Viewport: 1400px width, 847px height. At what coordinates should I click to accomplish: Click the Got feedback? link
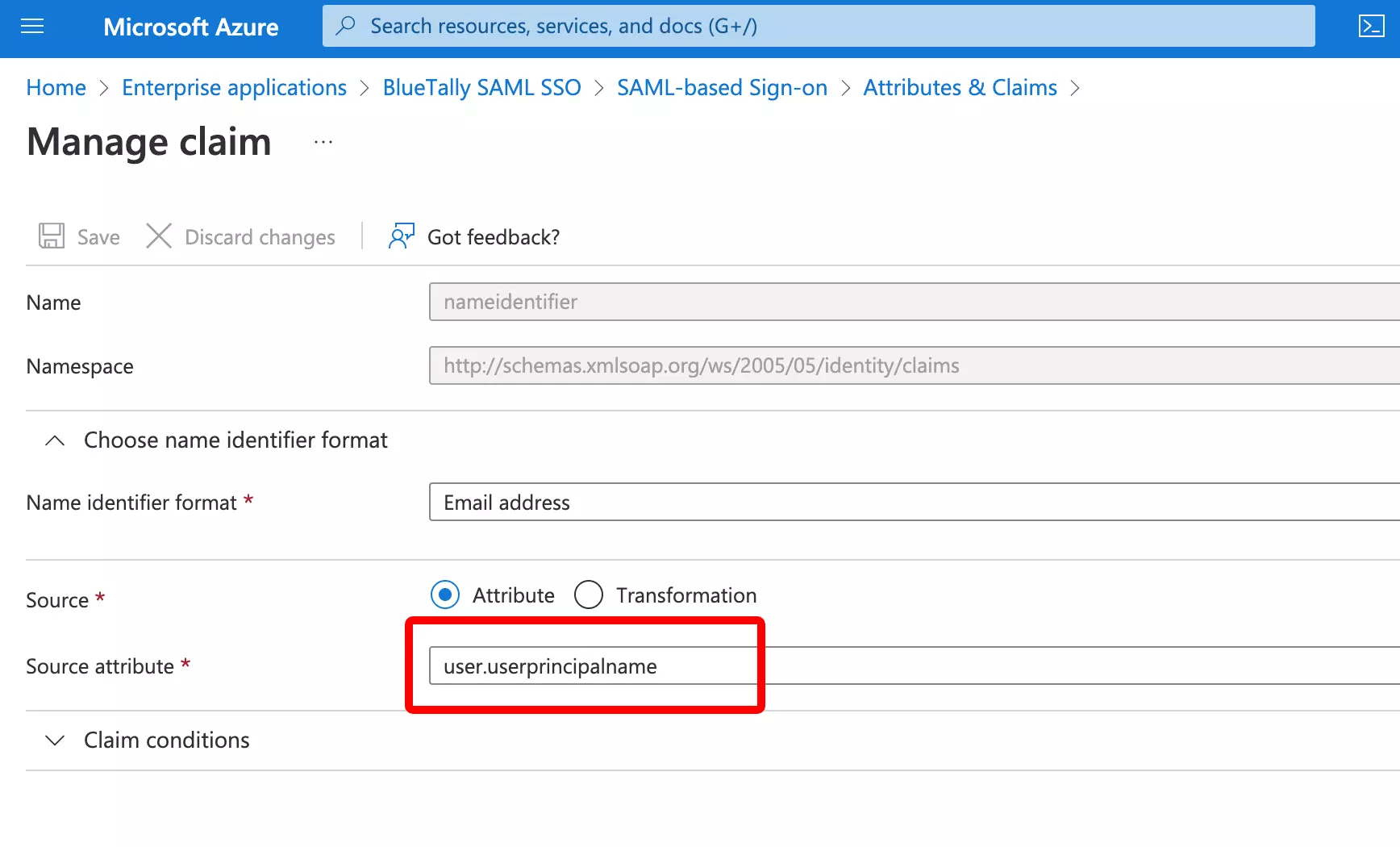pos(494,237)
